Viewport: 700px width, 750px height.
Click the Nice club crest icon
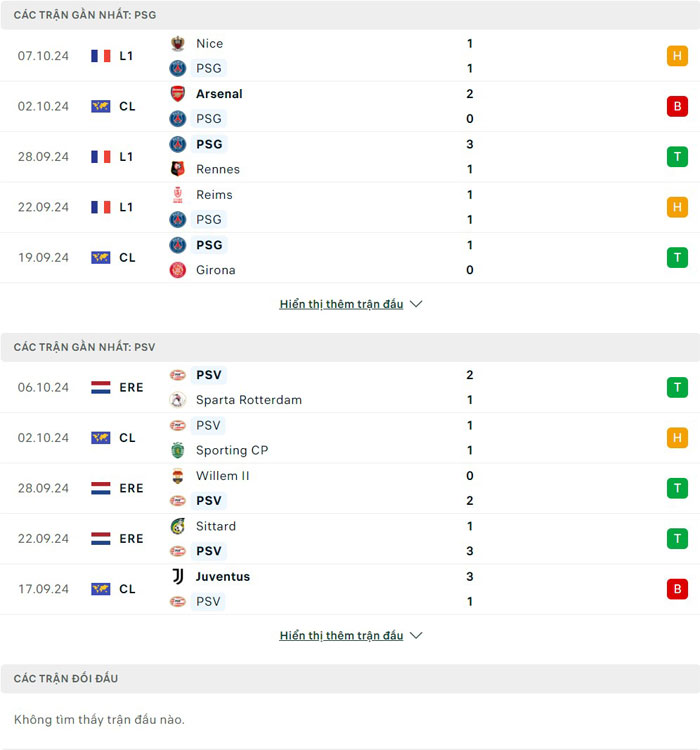click(x=178, y=44)
